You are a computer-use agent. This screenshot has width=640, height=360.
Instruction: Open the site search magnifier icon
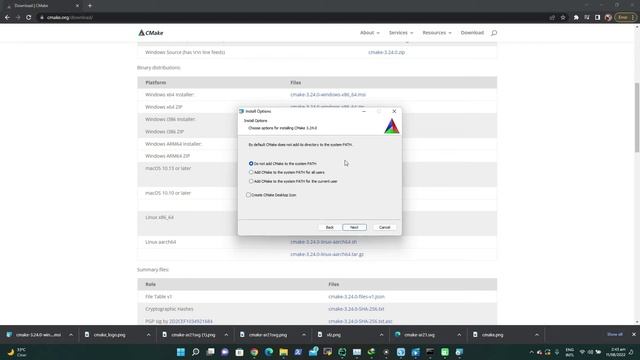[x=494, y=33]
